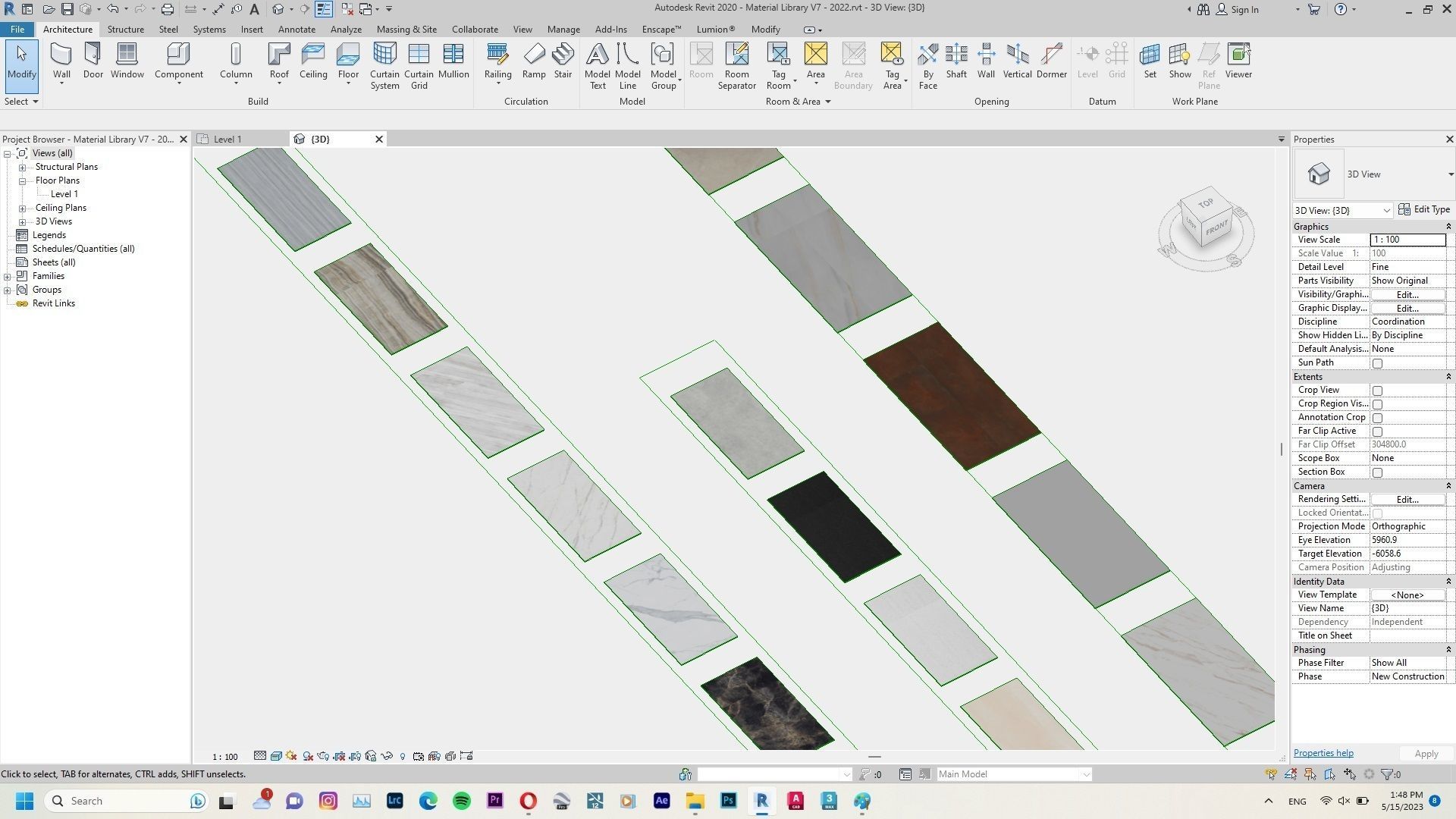
Task: Enable Far Clip Active
Action: click(x=1377, y=431)
